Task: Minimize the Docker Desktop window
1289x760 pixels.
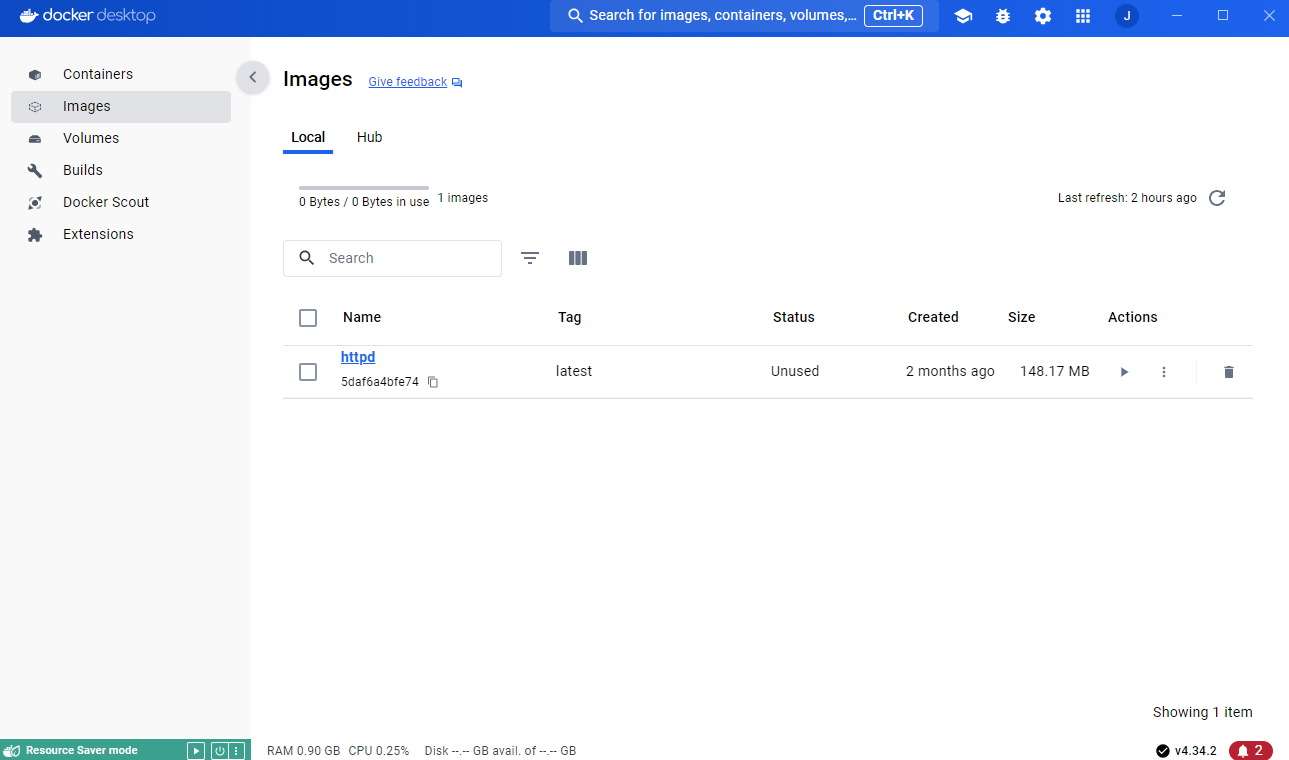Action: click(x=1177, y=16)
